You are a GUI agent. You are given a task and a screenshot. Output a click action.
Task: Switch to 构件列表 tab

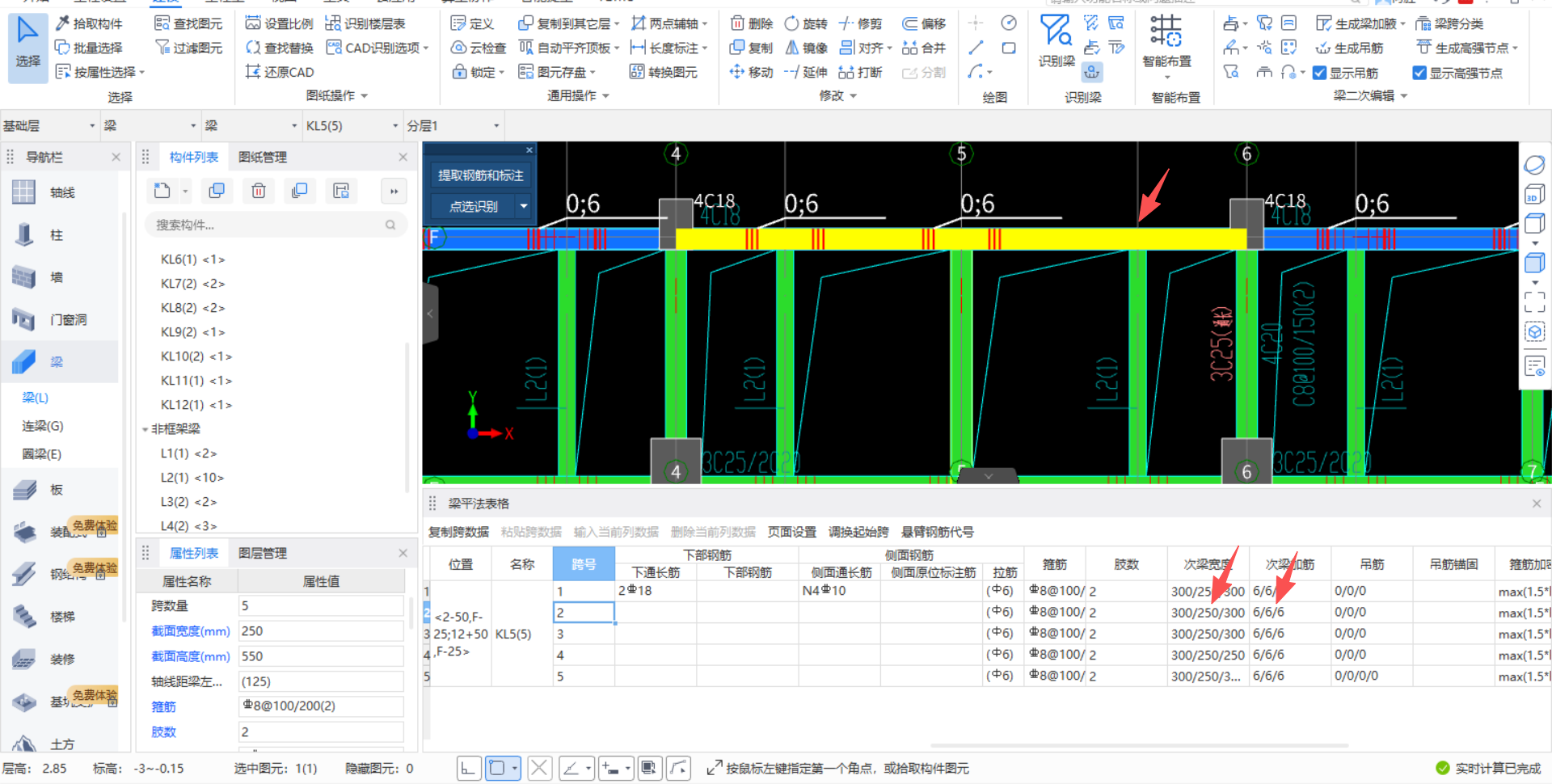point(194,157)
